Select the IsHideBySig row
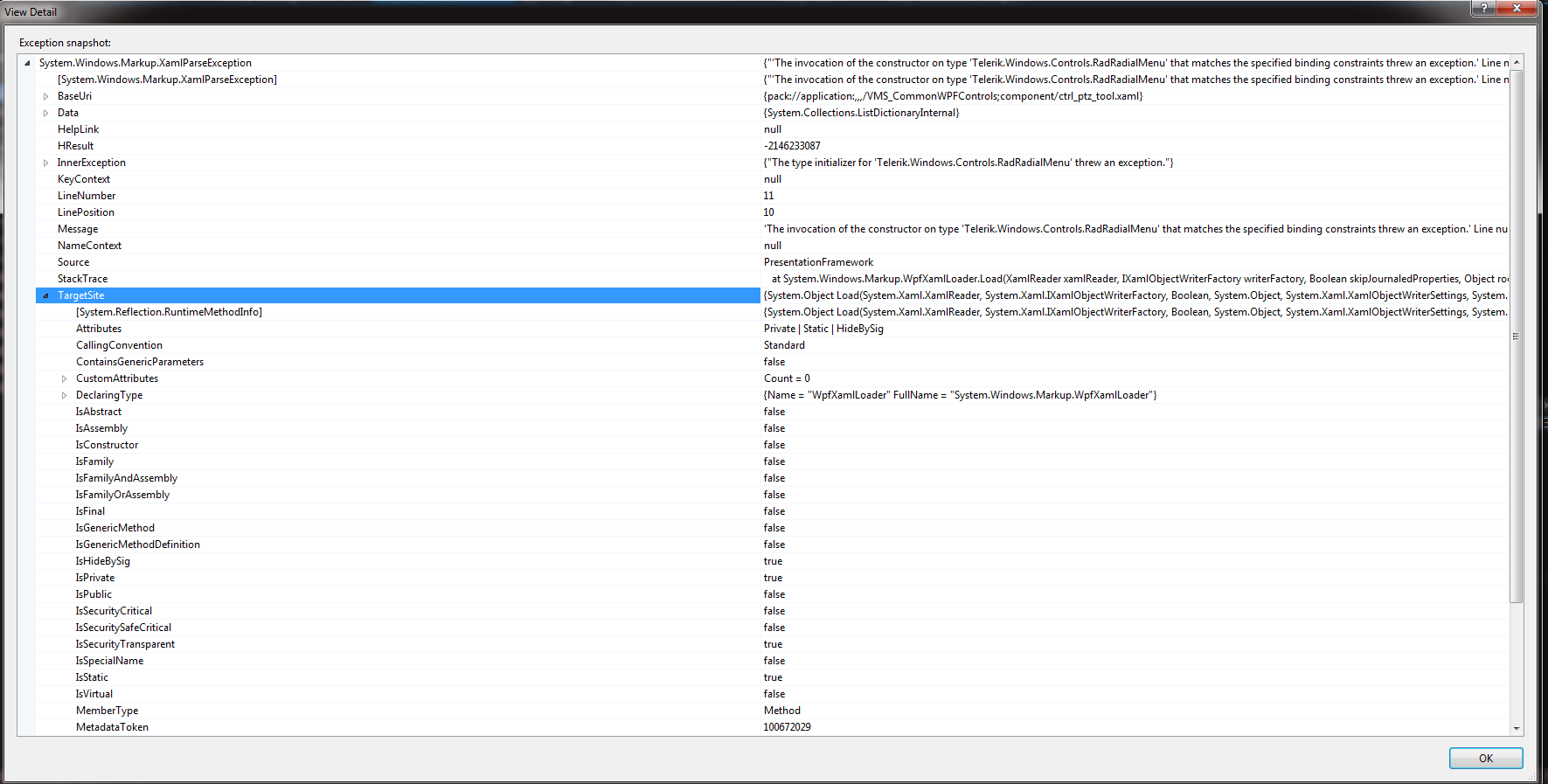 click(x=773, y=561)
